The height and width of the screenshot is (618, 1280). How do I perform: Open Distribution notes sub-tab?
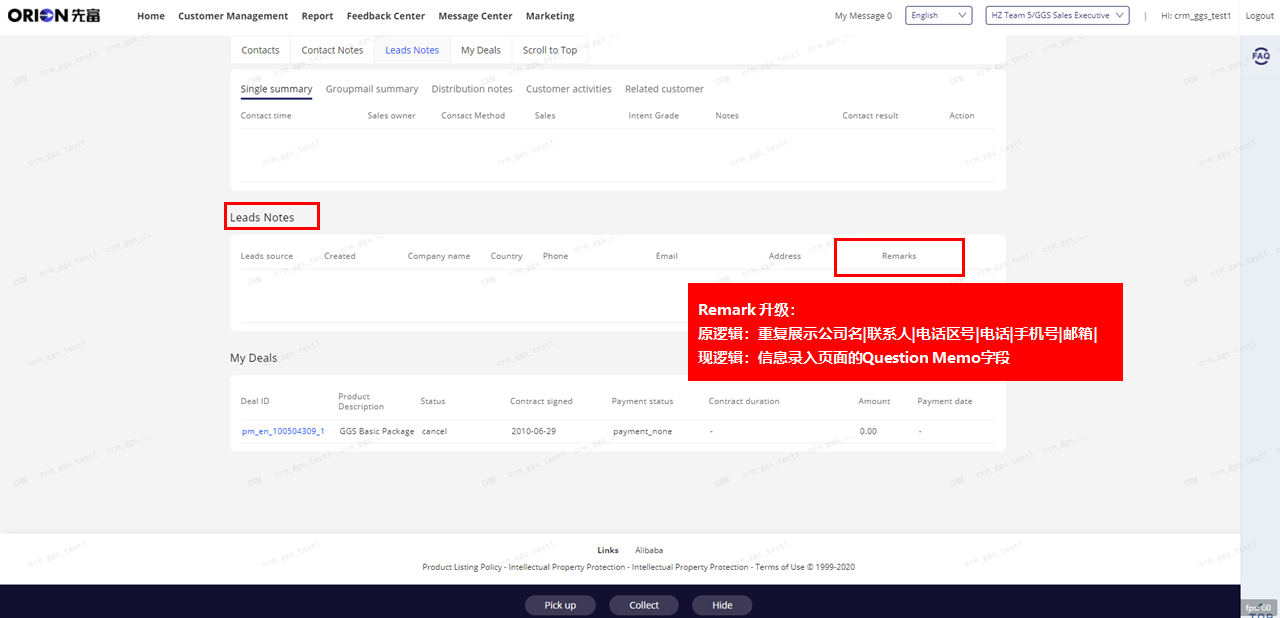472,89
